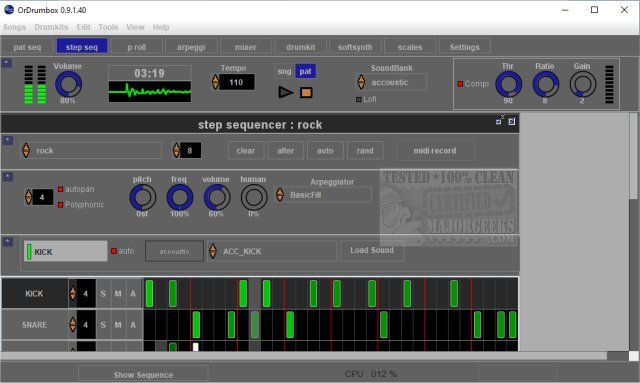Viewport: 640px width, 383px height.
Task: Open the arpeggi tab
Action: point(191,47)
